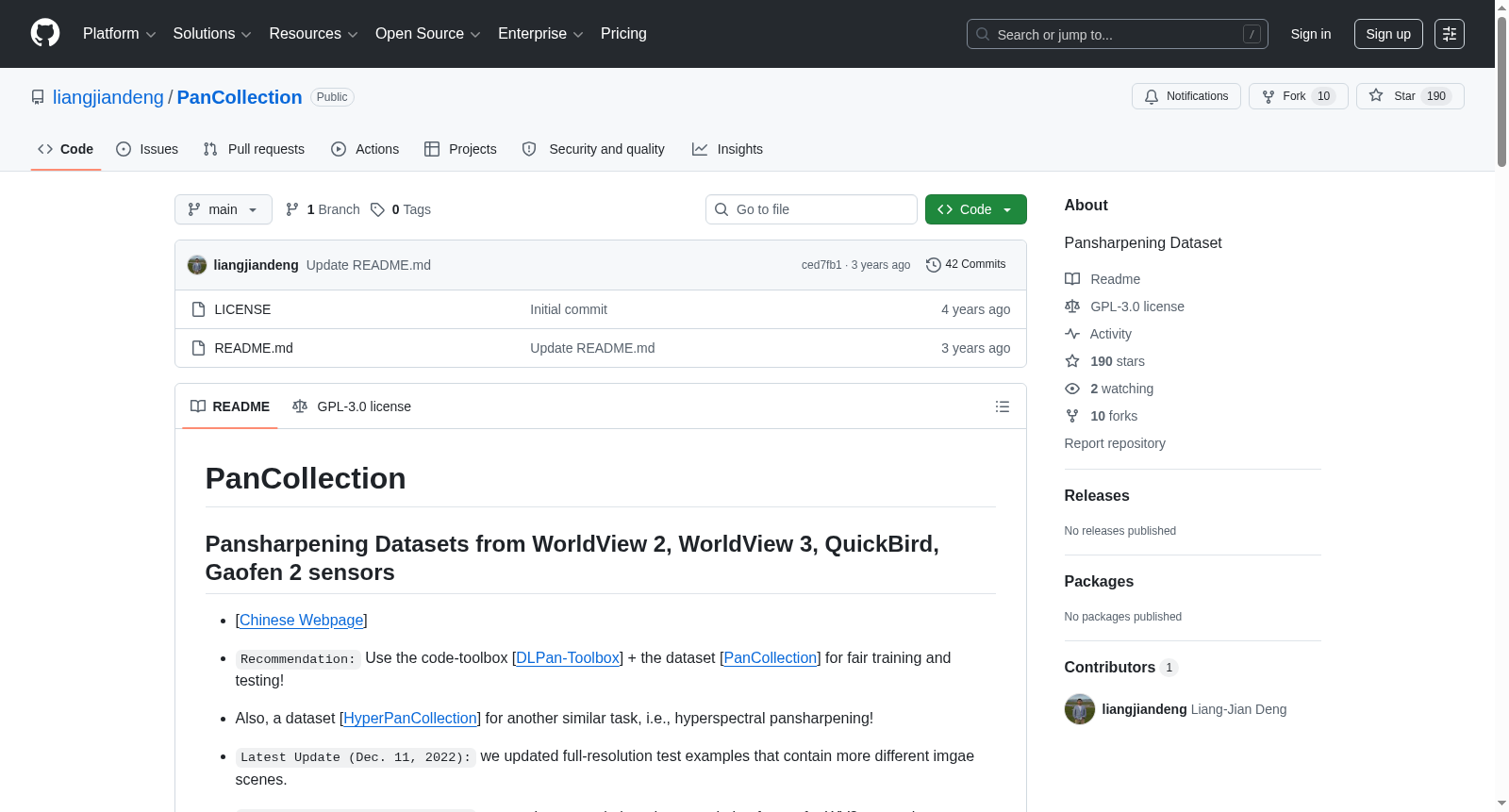Click the outline table of contents icon

(1003, 406)
